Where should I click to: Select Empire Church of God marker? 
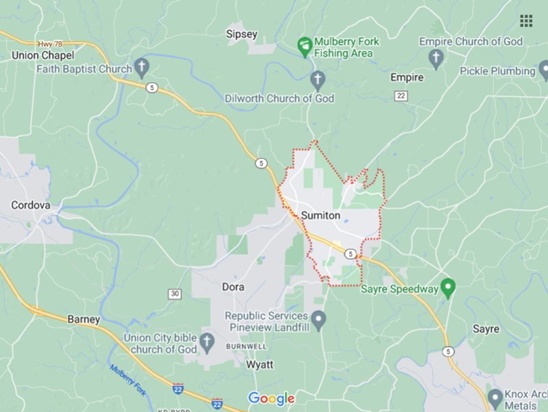click(436, 59)
